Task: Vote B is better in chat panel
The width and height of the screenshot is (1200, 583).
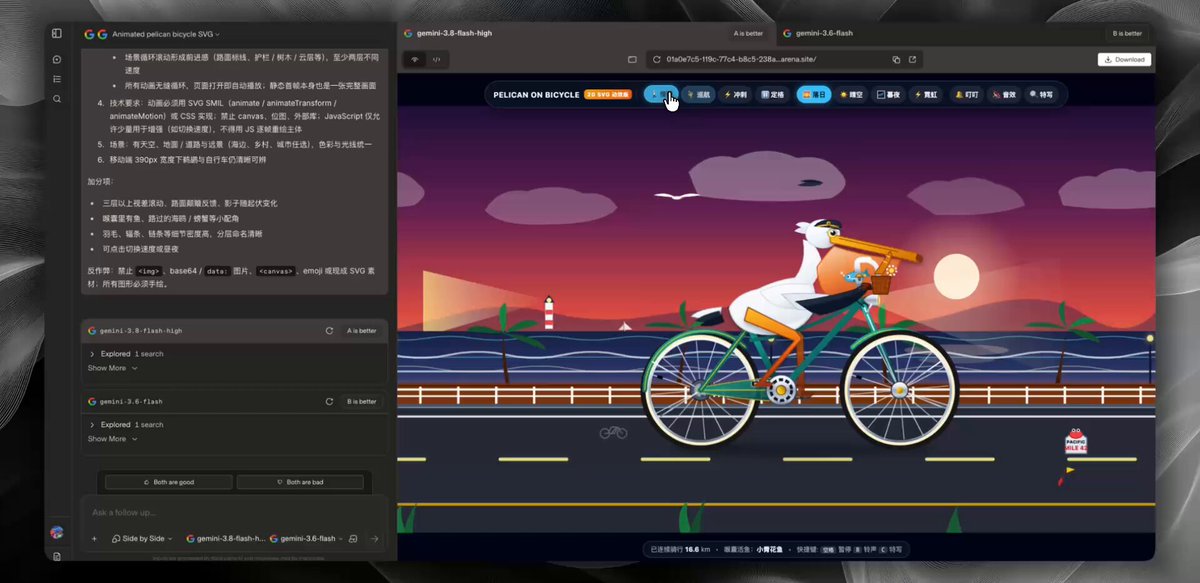Action: 361,401
